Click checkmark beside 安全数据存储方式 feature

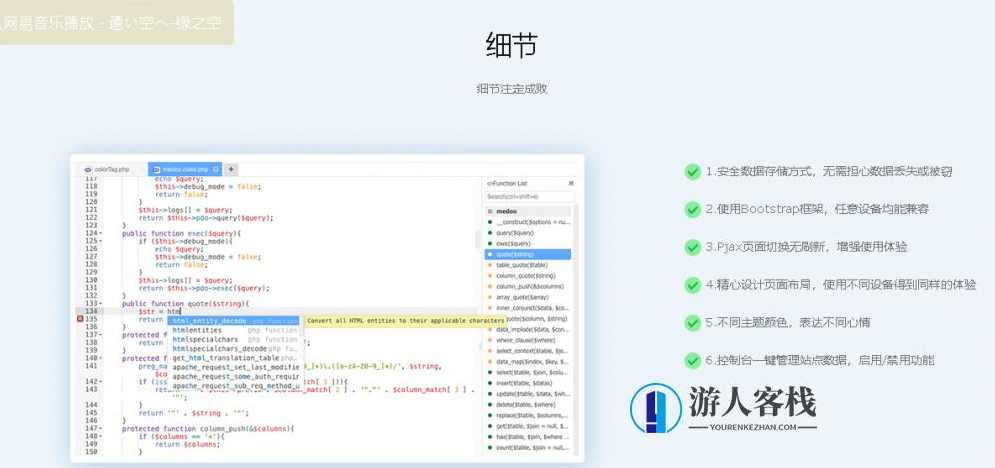coord(692,171)
